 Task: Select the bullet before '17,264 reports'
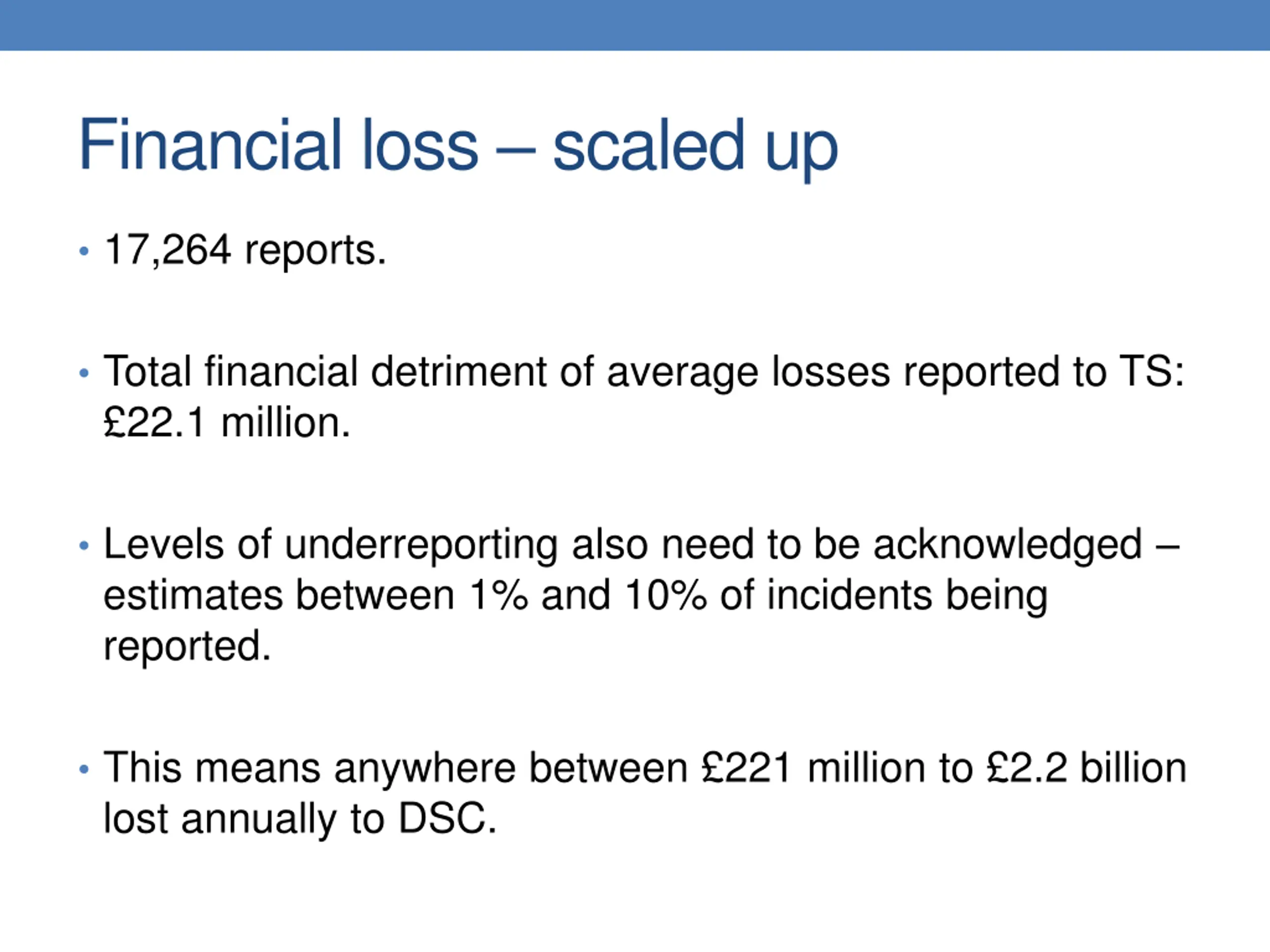84,251
